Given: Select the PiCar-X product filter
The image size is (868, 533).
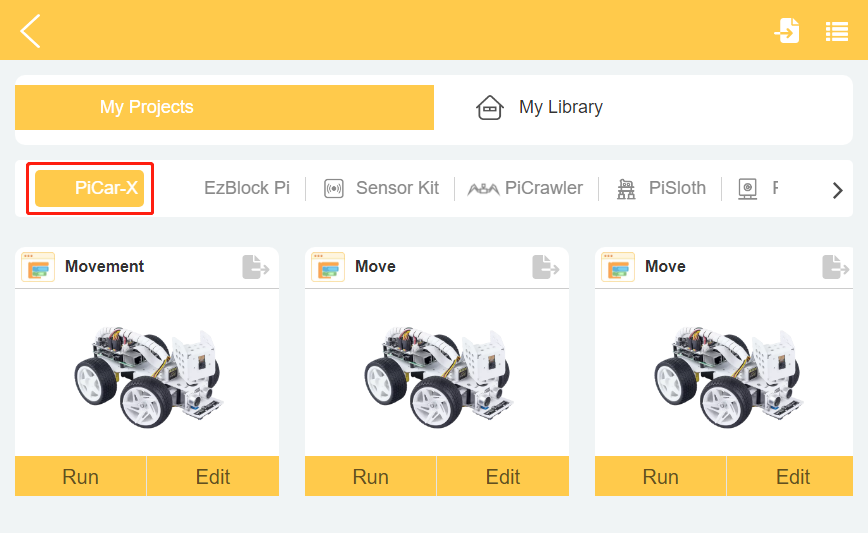Looking at the screenshot, I should click(90, 188).
